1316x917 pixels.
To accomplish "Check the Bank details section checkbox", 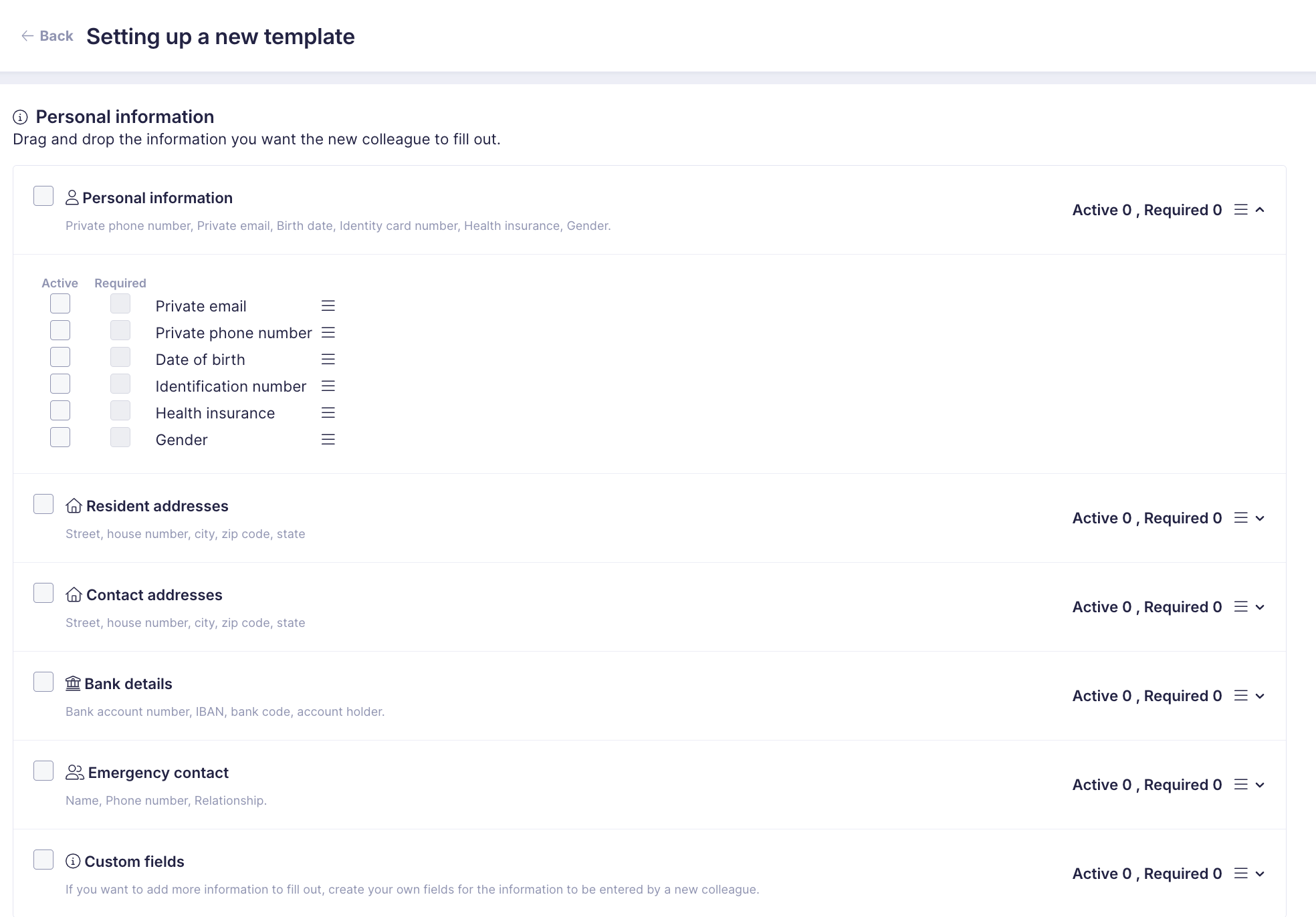I will (43, 682).
